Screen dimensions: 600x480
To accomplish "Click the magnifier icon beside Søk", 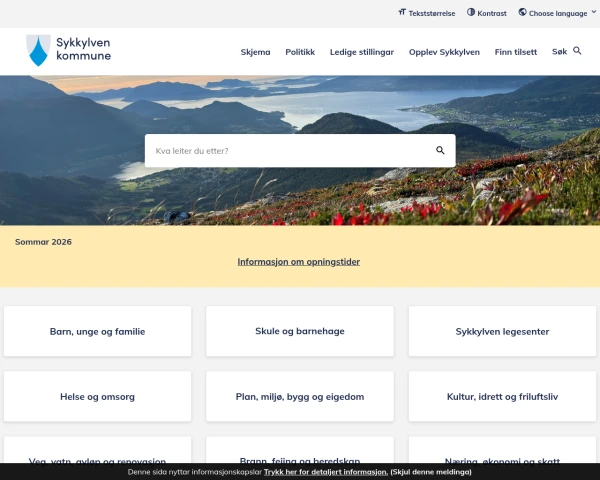I will click(577, 51).
